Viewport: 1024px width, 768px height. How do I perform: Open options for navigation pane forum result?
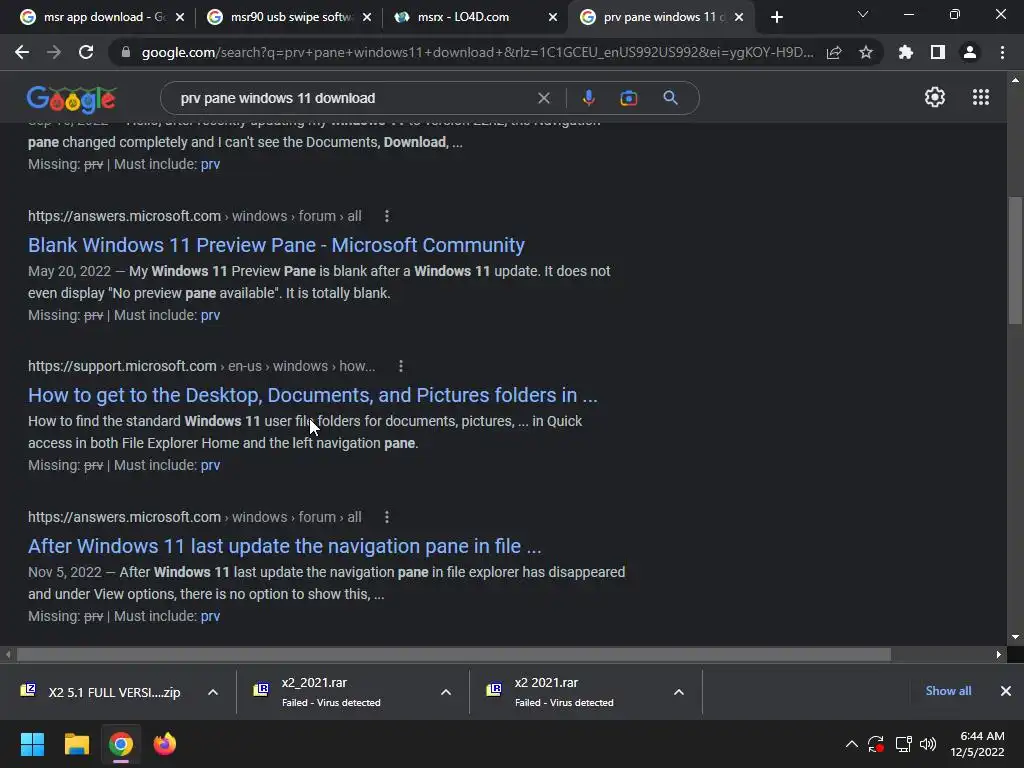pyautogui.click(x=387, y=517)
